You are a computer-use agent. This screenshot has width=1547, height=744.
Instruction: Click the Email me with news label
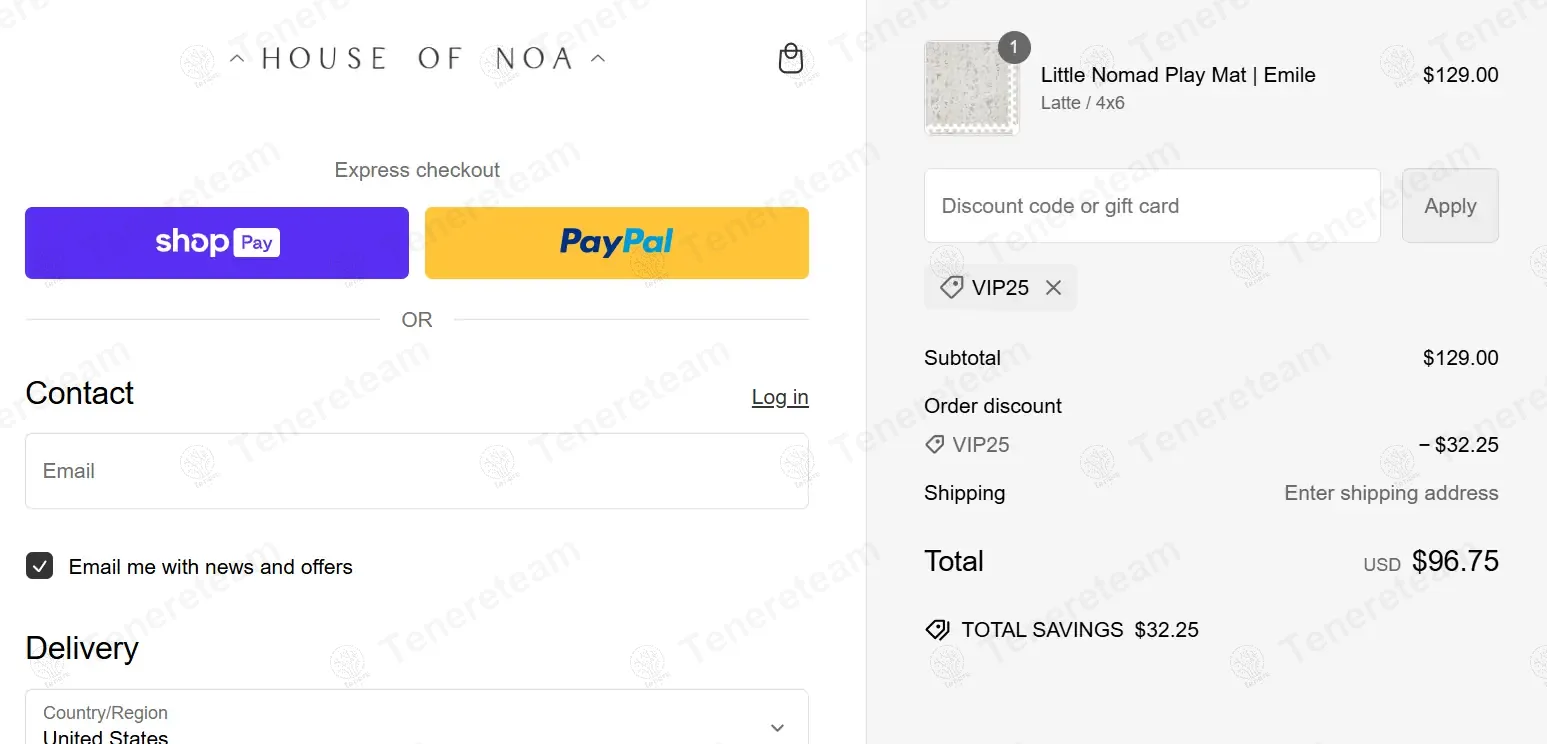(210, 567)
